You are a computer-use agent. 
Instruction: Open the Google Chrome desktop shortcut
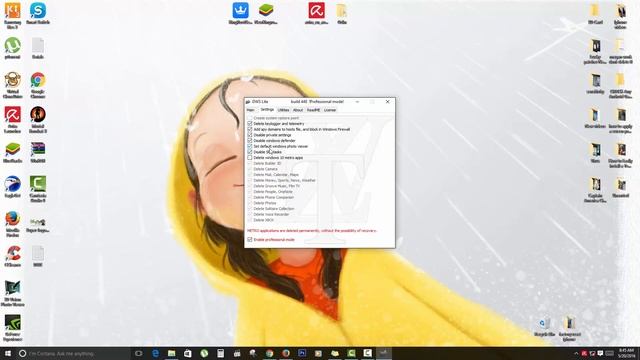coord(38,85)
